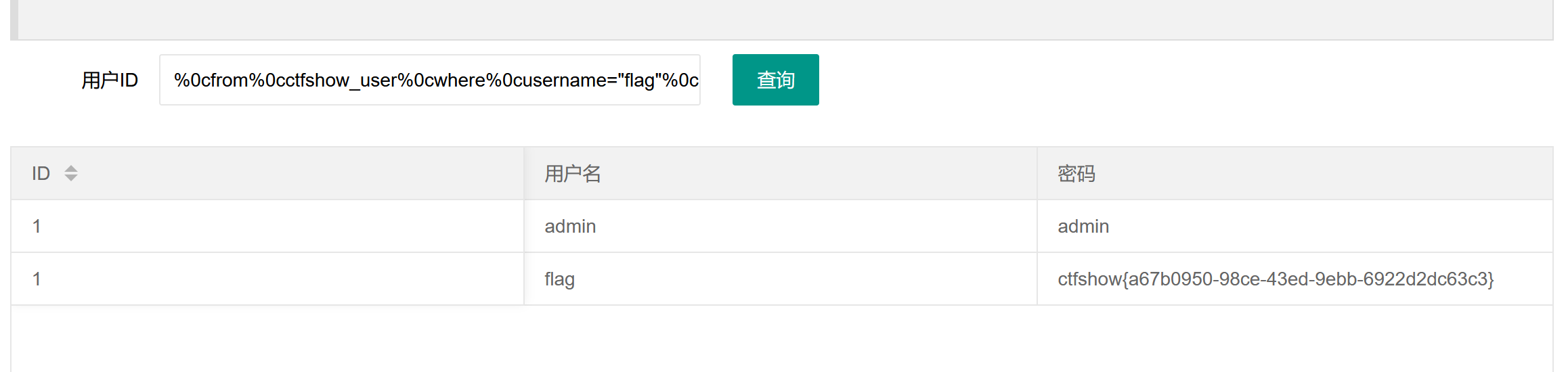Focus the 用户ID input field
The image size is (1568, 372).
(429, 80)
